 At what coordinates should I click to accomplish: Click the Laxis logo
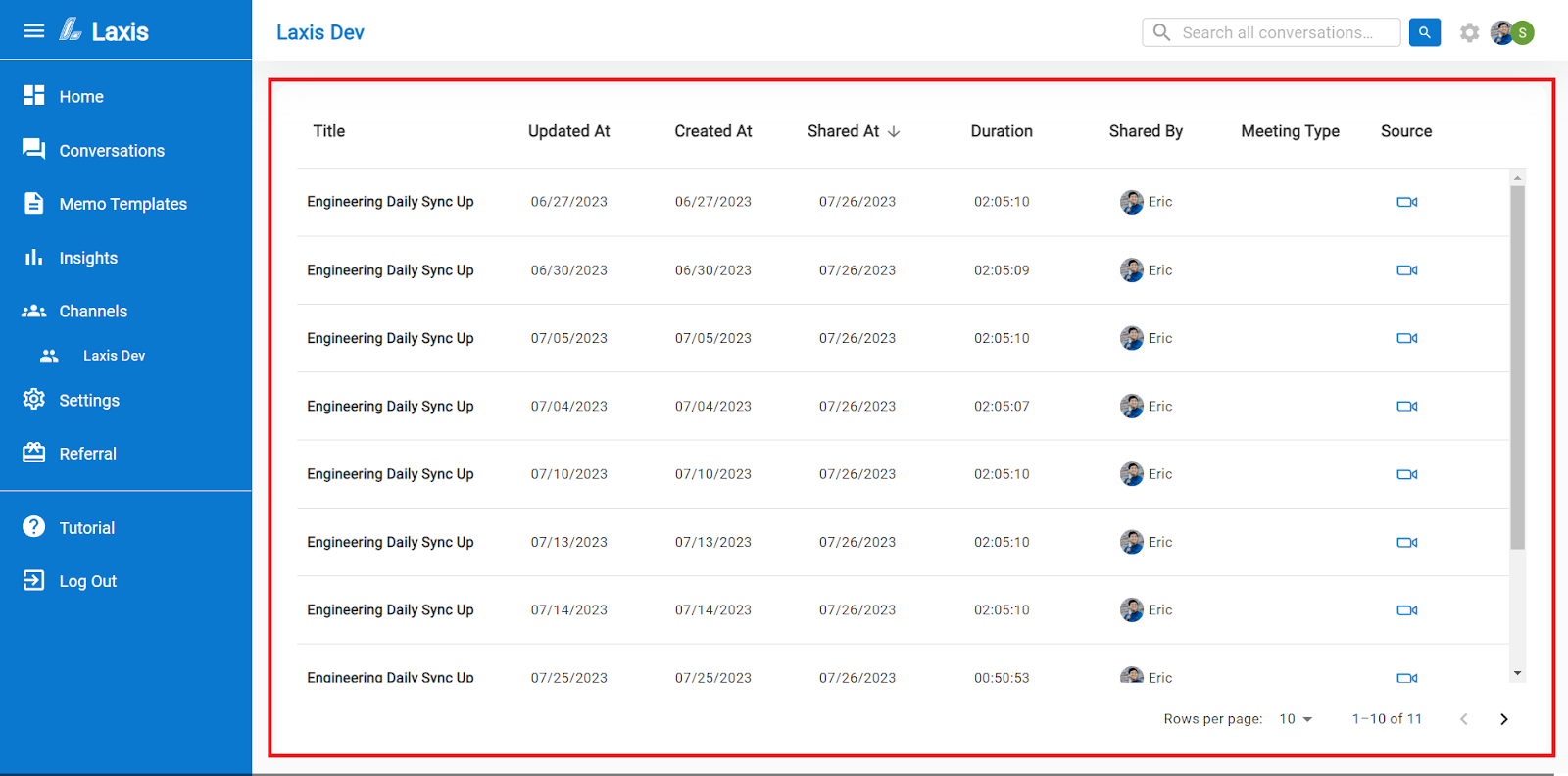coord(104,30)
